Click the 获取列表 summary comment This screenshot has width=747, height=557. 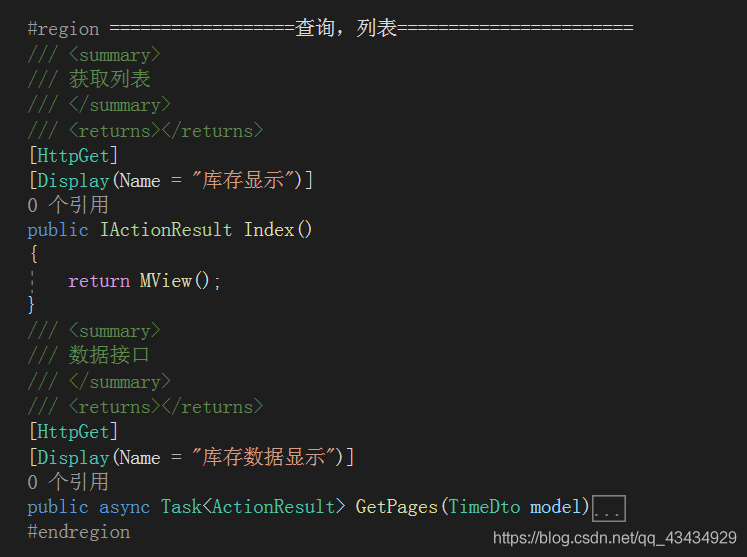click(x=110, y=79)
